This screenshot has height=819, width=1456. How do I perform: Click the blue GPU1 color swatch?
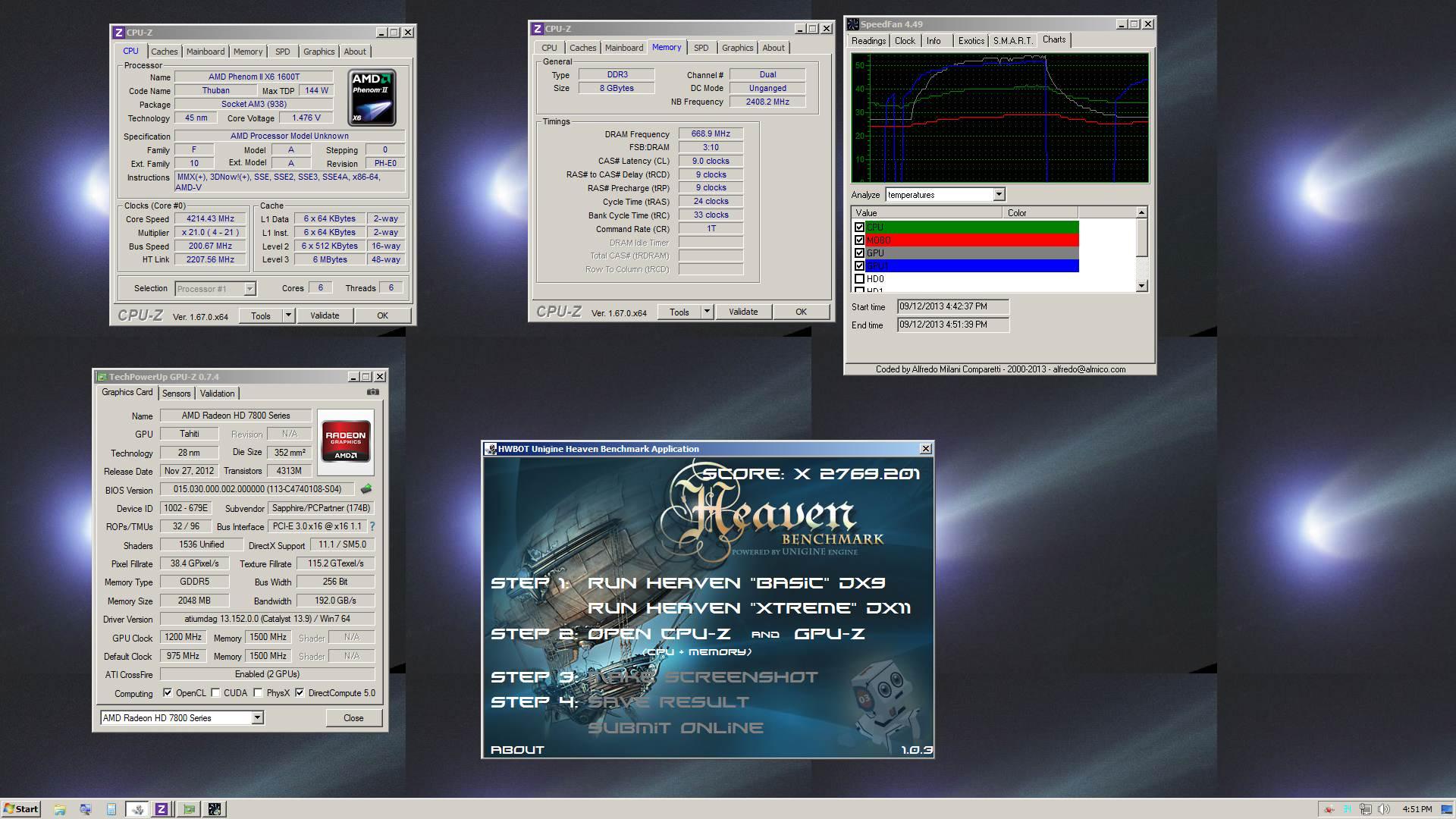pyautogui.click(x=972, y=265)
